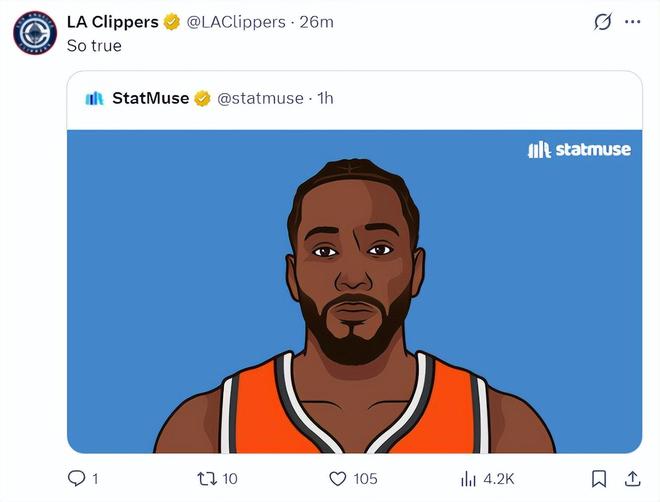
Task: Click LA Clippers gold verified badge
Action: click(172, 22)
